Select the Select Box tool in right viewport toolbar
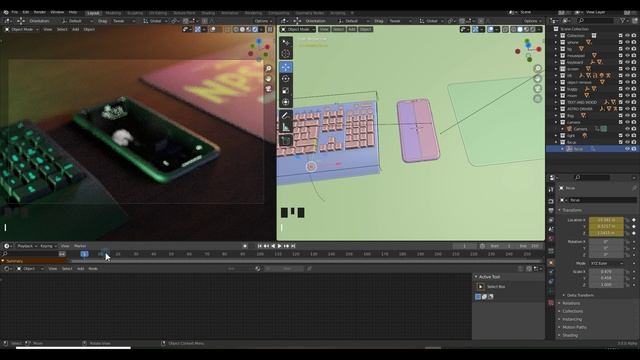The height and width of the screenshot is (360, 640). 286,42
